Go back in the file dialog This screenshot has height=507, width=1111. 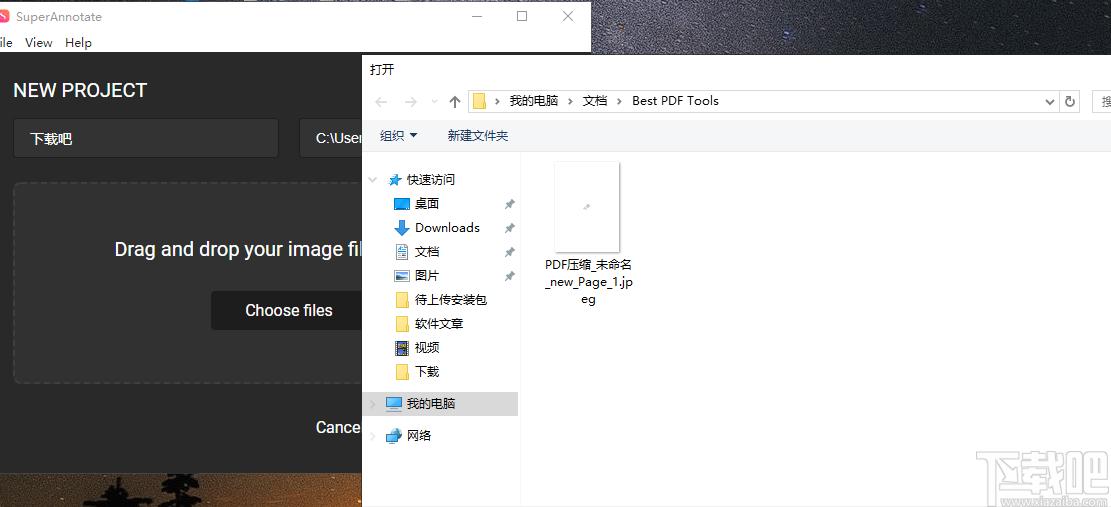coord(381,101)
